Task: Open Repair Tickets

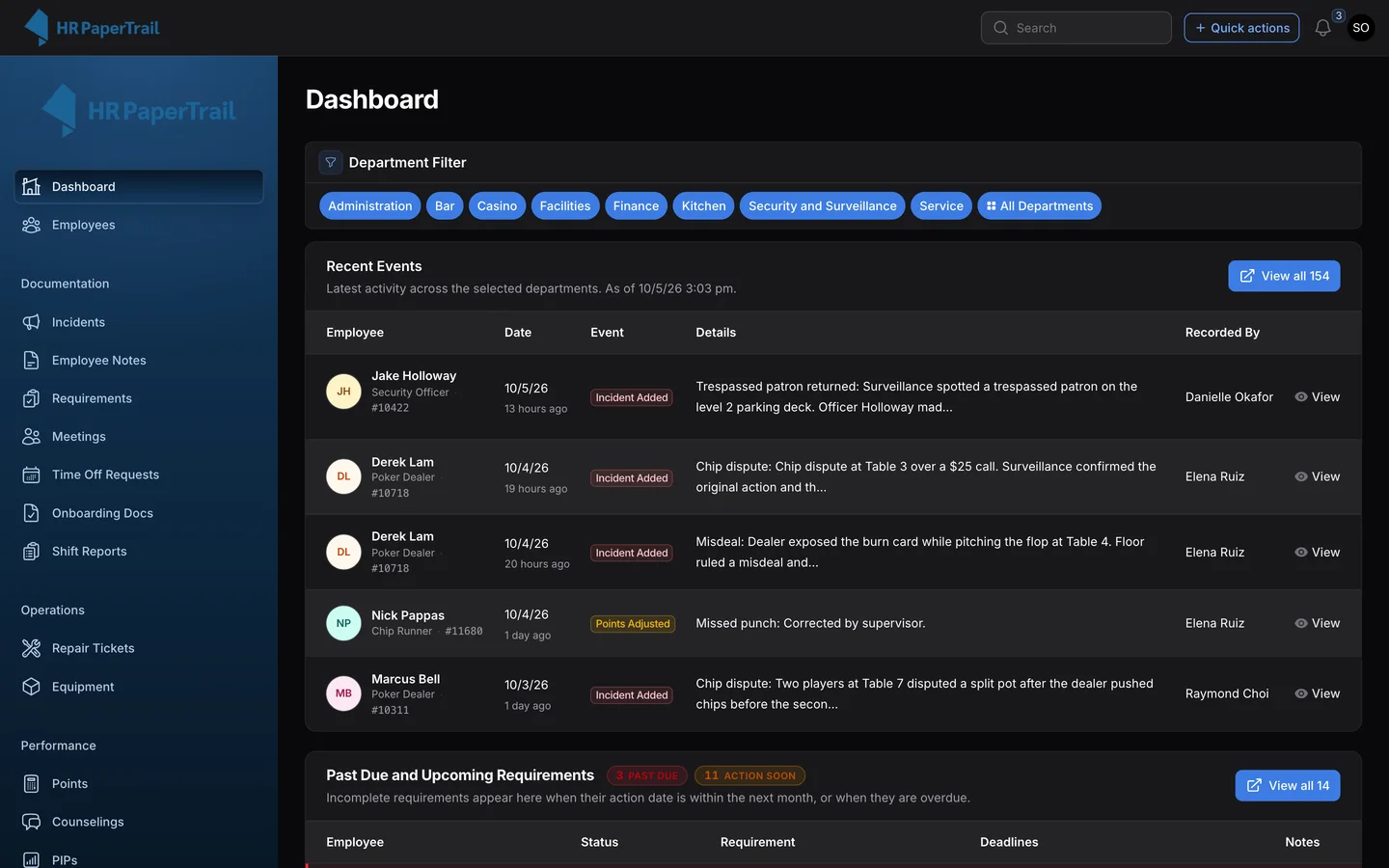Action: tap(139, 648)
